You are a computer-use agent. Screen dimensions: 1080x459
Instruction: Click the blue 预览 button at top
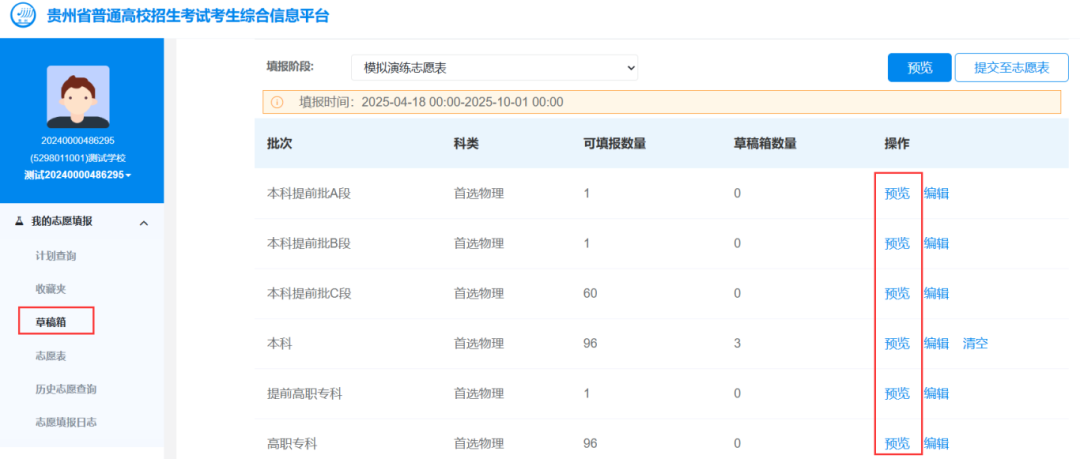(x=919, y=67)
